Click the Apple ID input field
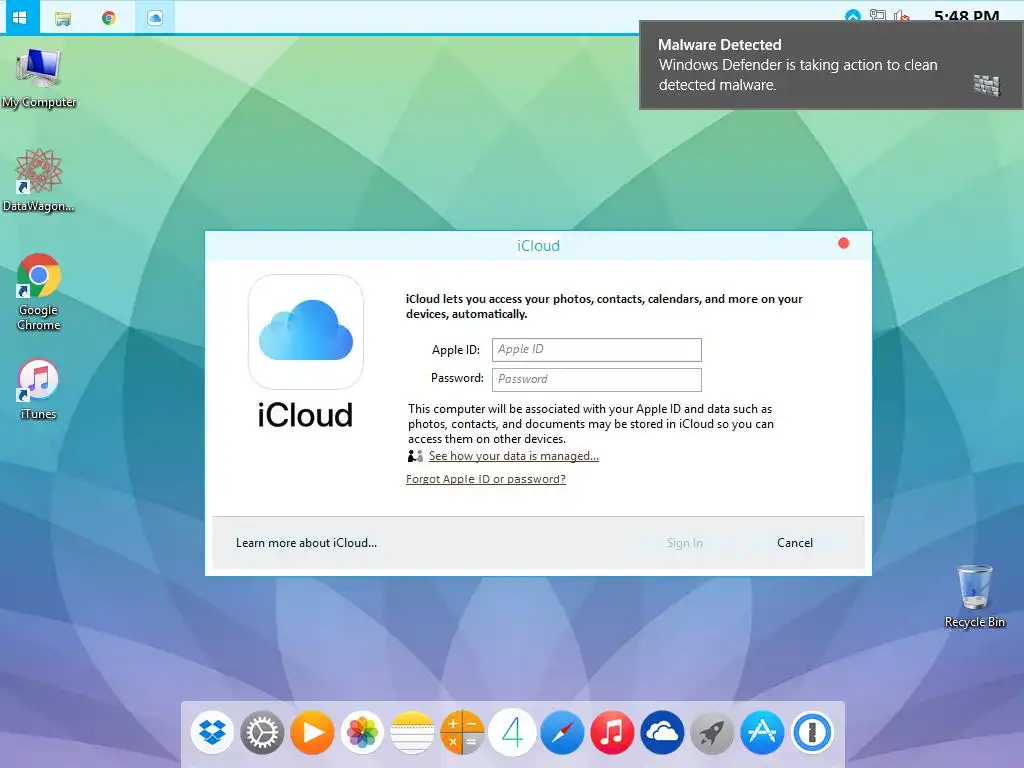1024x768 pixels. click(x=596, y=349)
